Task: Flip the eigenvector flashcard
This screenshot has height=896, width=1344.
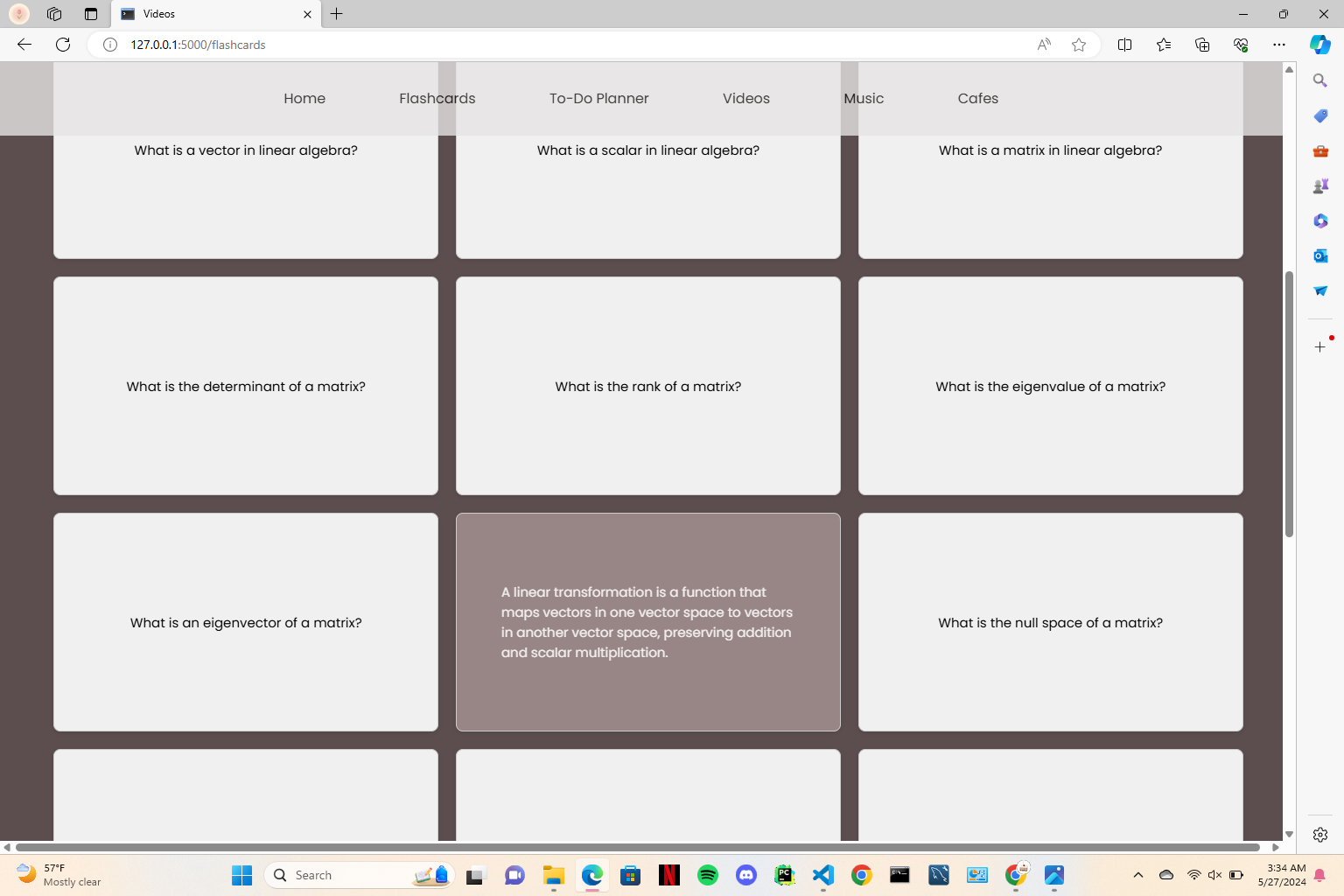Action: (x=246, y=622)
